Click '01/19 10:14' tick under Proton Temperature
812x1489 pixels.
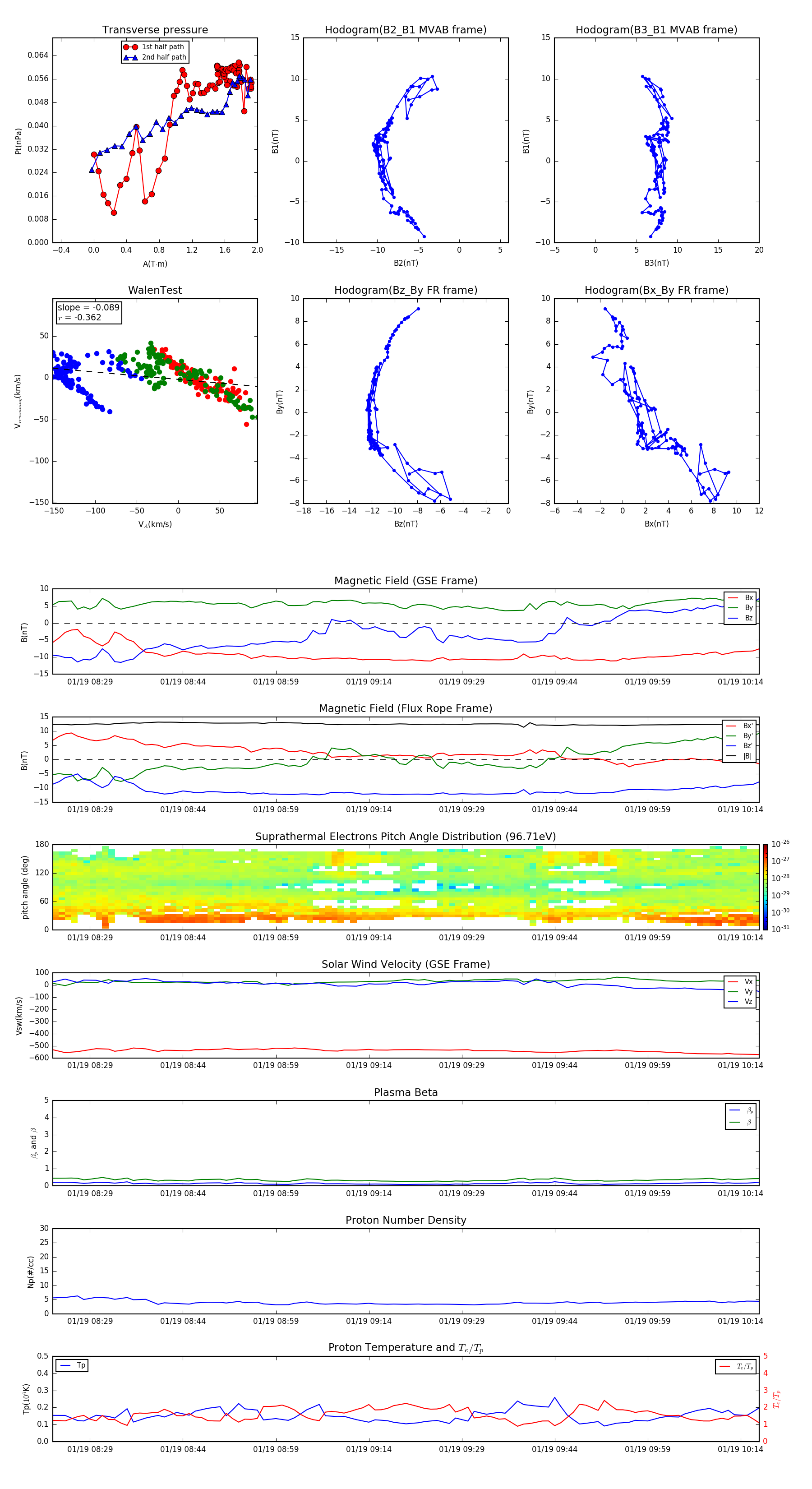coord(740,1449)
